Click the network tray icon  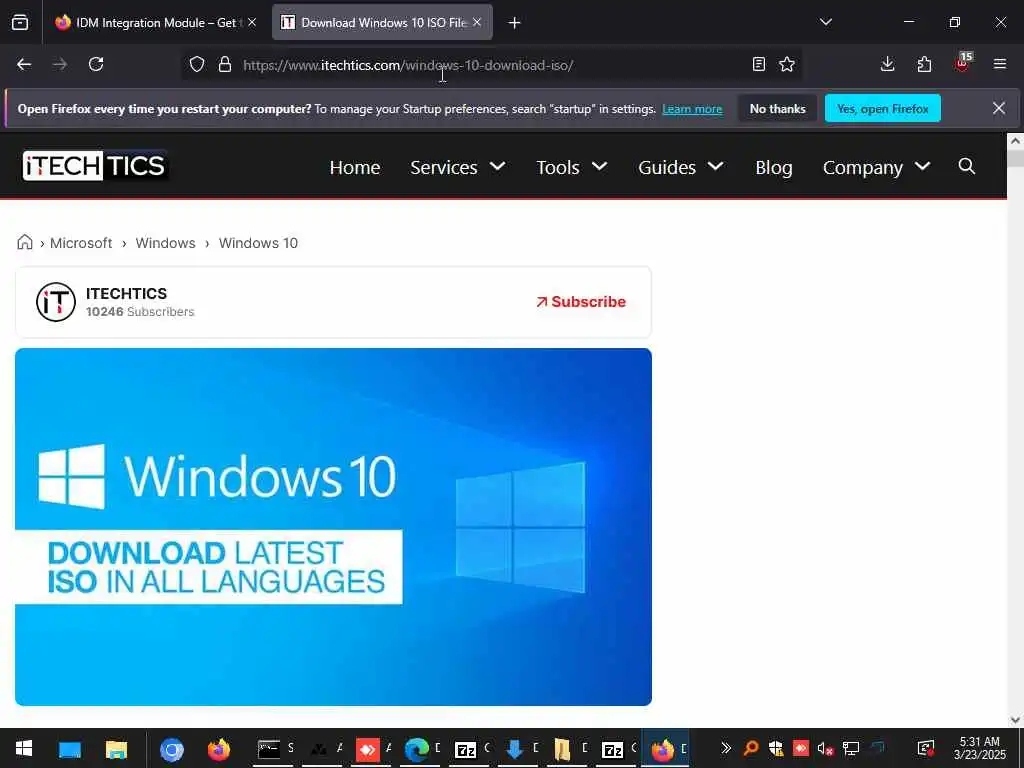pyautogui.click(x=850, y=748)
